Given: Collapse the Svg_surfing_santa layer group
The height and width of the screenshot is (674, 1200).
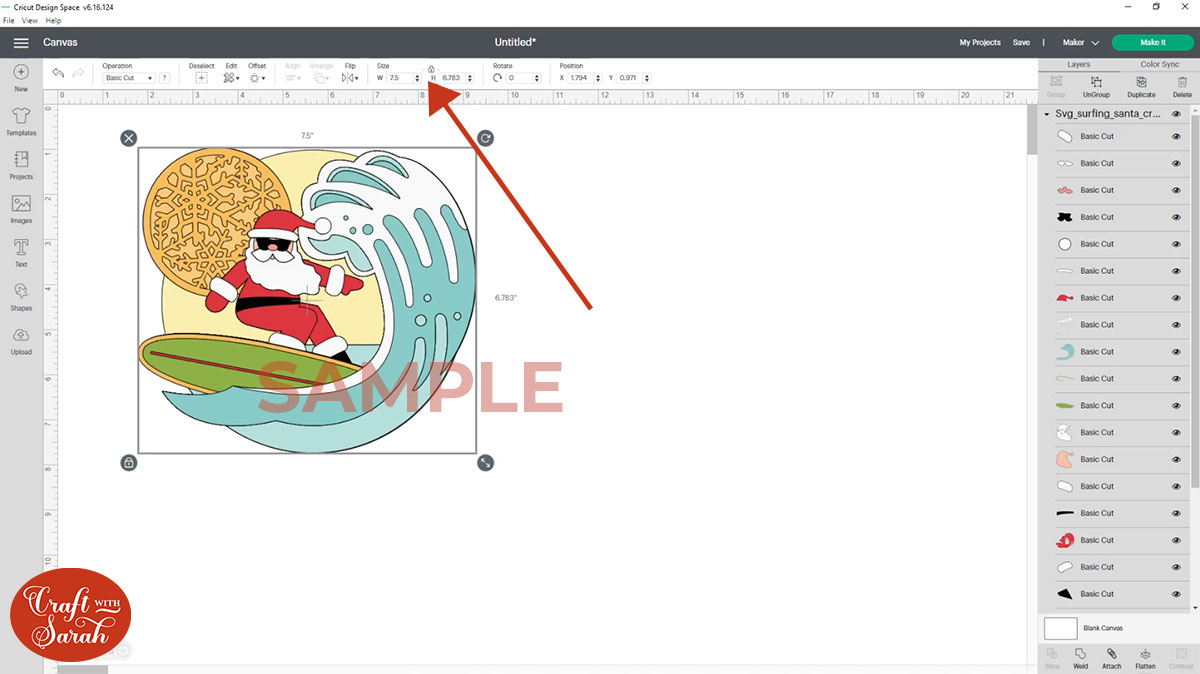Looking at the screenshot, I should point(1046,114).
